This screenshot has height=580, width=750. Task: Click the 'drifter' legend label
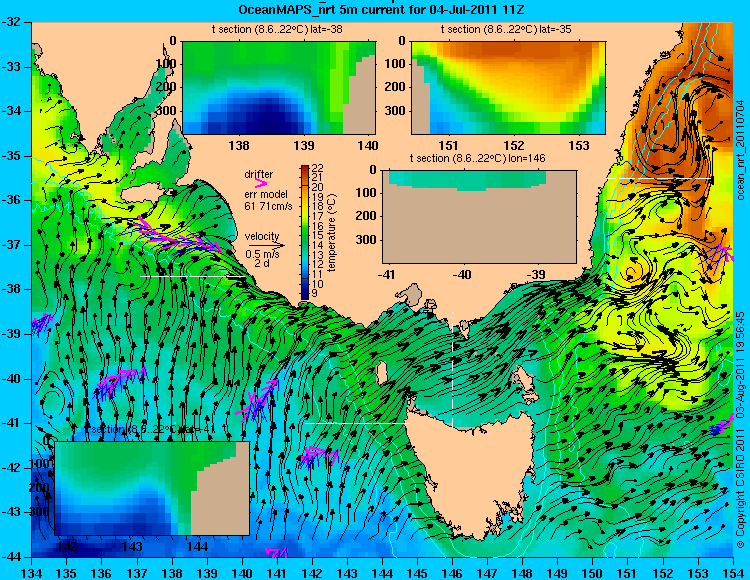(x=259, y=174)
